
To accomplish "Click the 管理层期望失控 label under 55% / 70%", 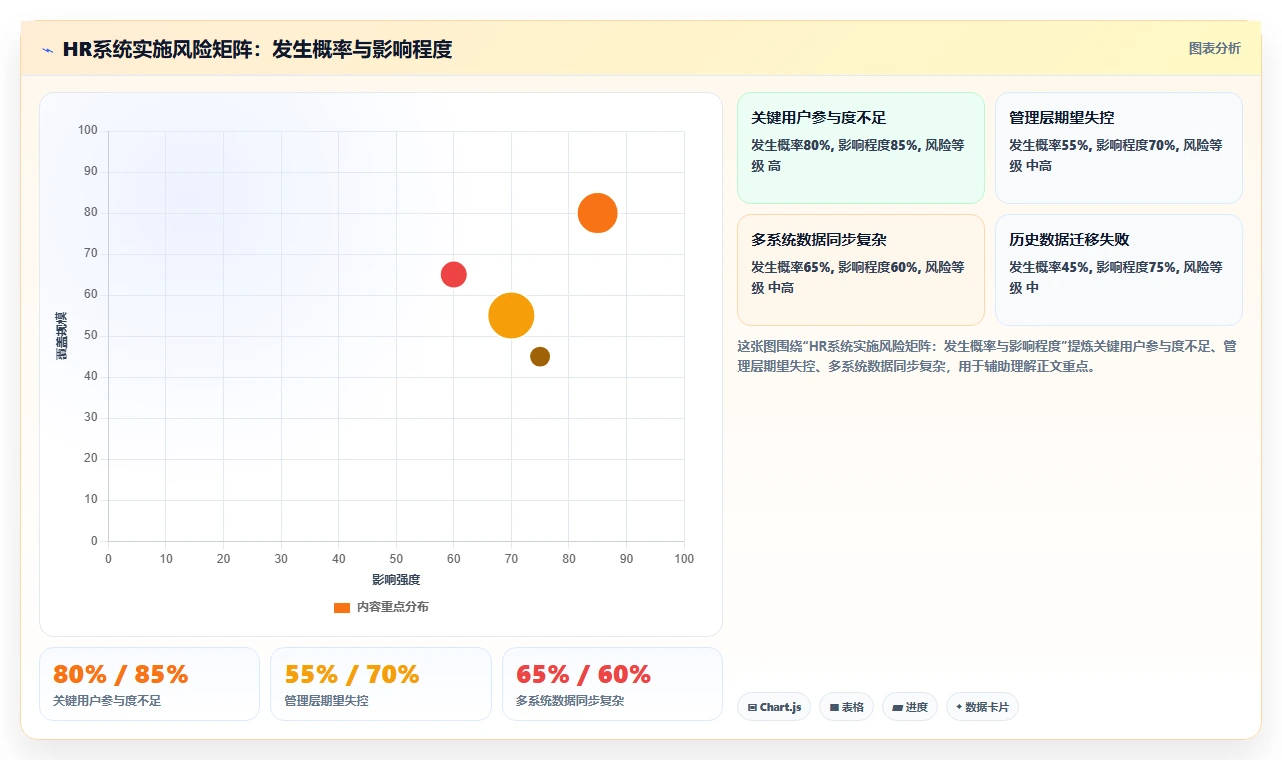I will 326,701.
